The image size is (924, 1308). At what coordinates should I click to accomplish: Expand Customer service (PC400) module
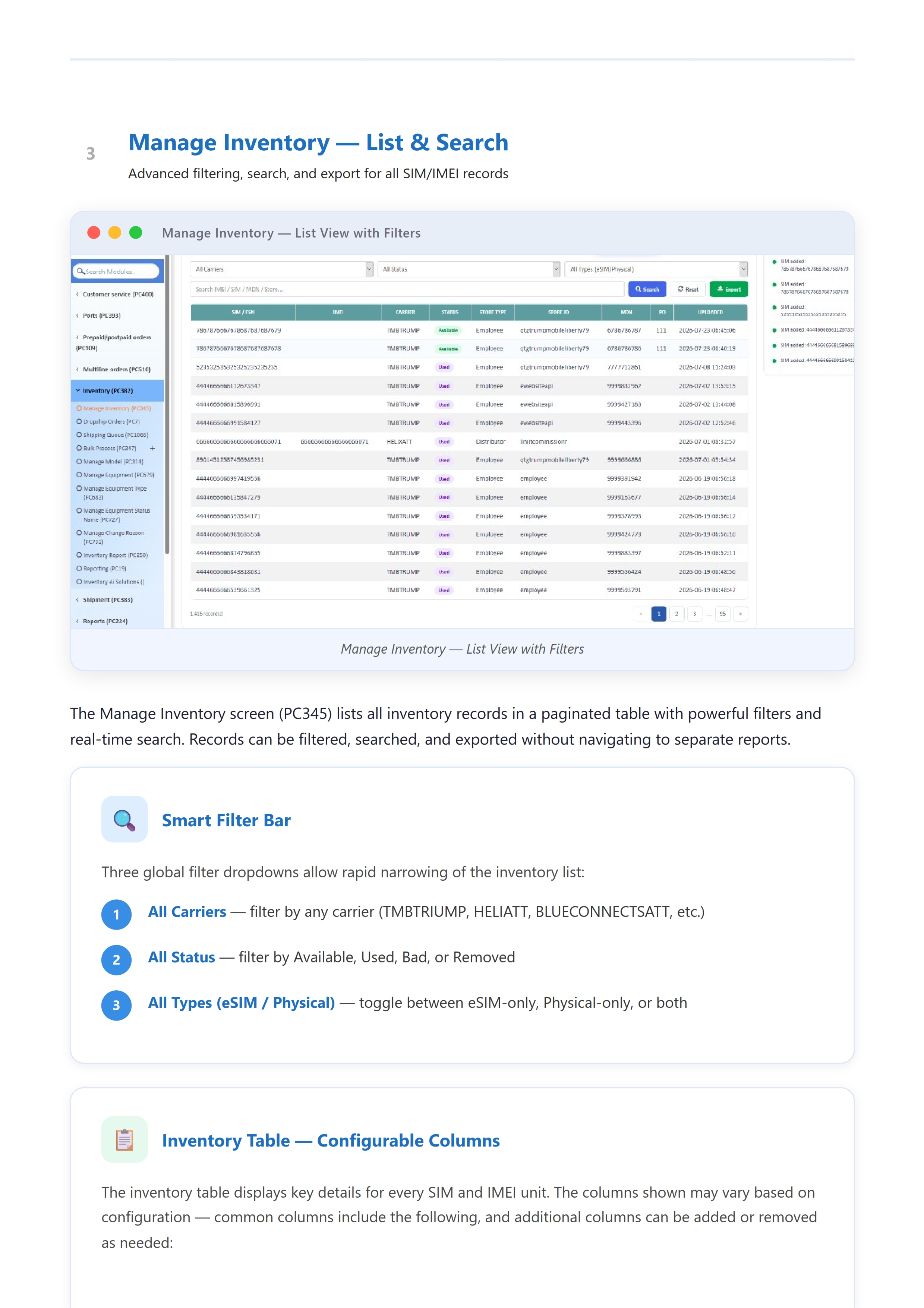(x=115, y=294)
